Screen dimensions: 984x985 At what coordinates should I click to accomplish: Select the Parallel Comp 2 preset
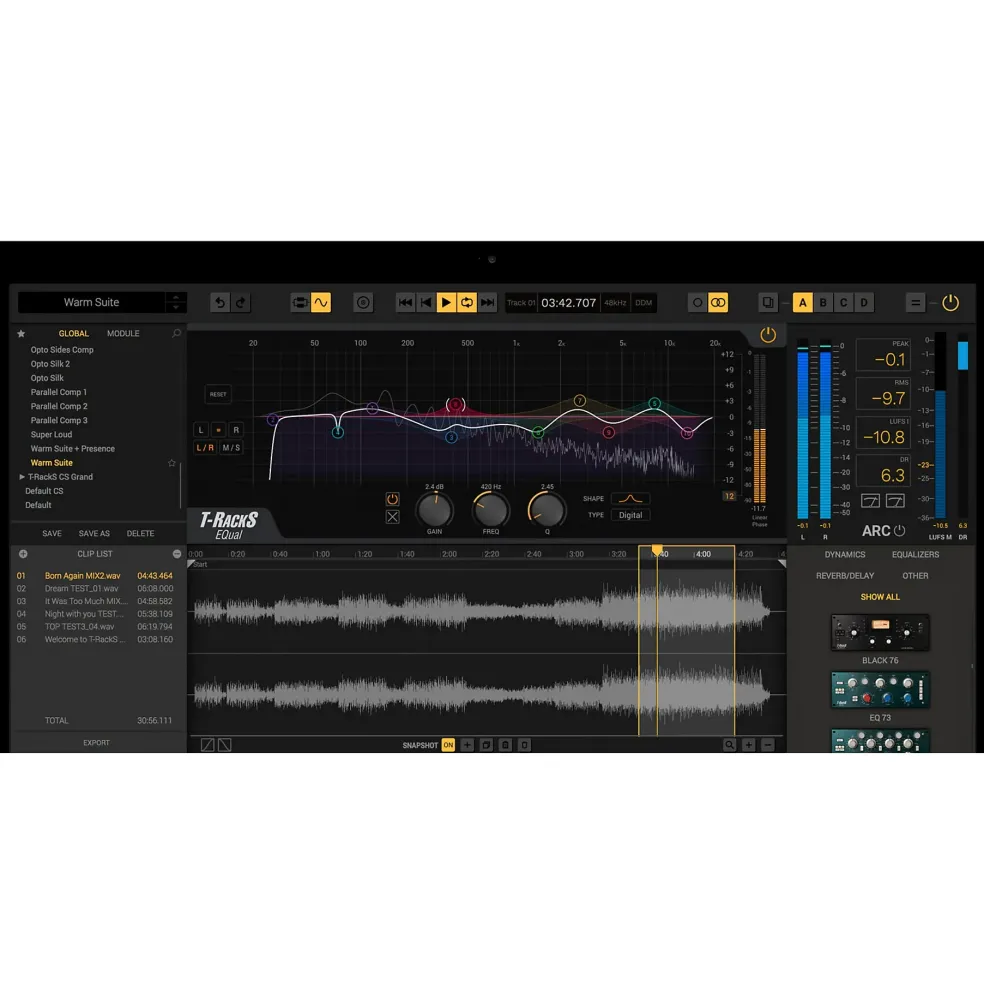click(59, 406)
